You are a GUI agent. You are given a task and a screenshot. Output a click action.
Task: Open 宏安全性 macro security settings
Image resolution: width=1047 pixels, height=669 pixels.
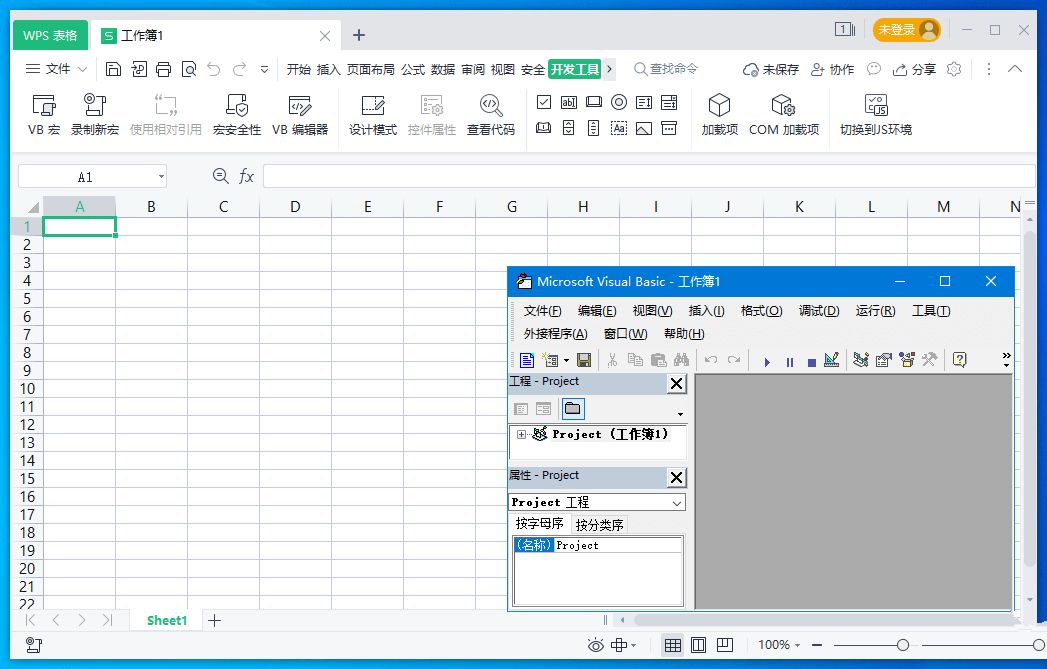237,115
